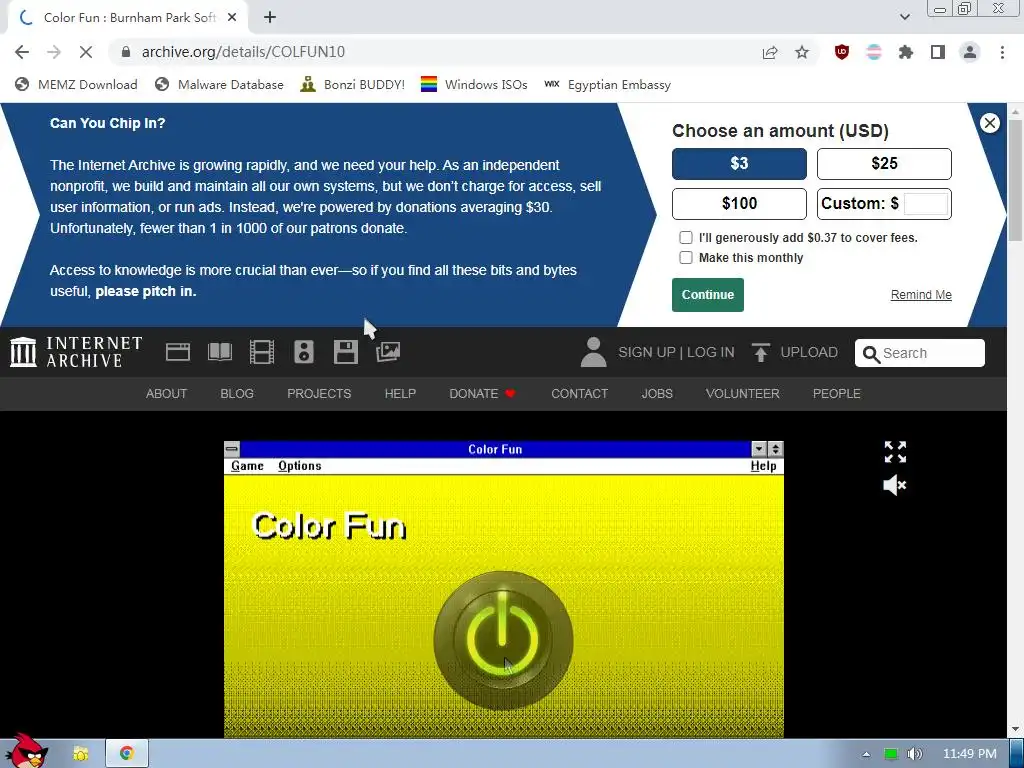Open Color Fun window control menu box

tap(232, 449)
